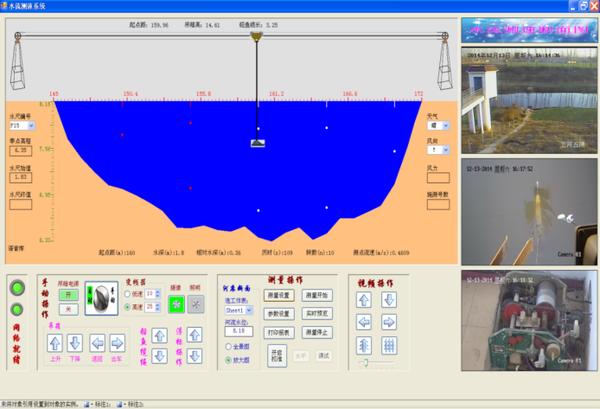Screen dimensions: 600x409
Task: Open the Sheet1 worksheet dropdown
Action: pyautogui.click(x=249, y=310)
